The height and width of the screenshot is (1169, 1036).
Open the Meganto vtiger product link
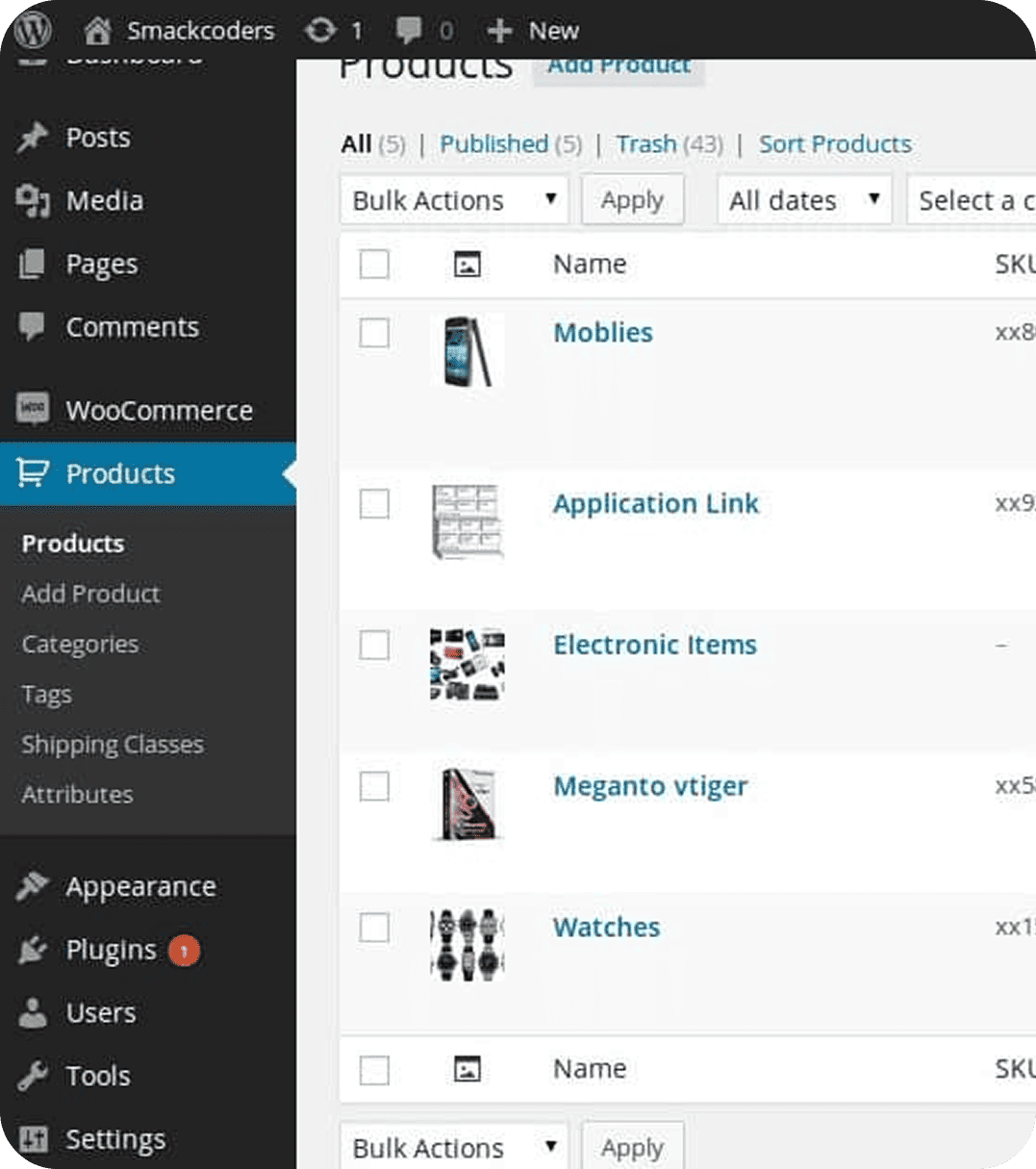pyautogui.click(x=650, y=787)
